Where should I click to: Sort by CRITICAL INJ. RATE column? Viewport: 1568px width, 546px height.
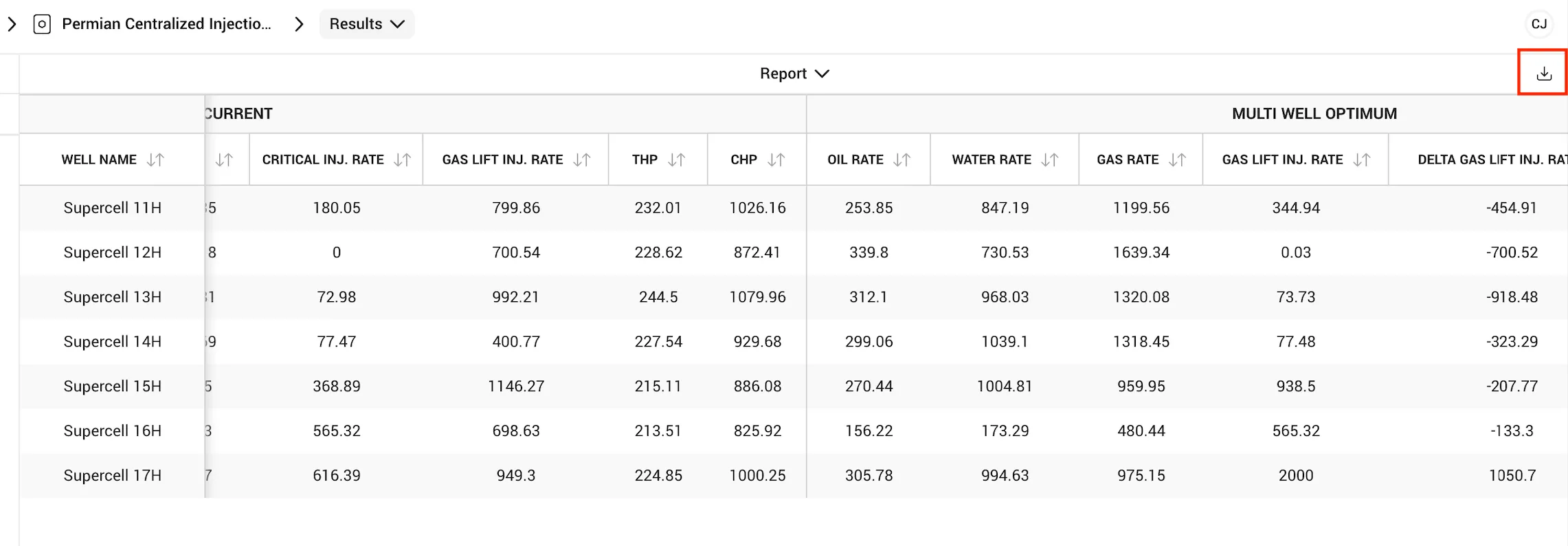click(402, 160)
